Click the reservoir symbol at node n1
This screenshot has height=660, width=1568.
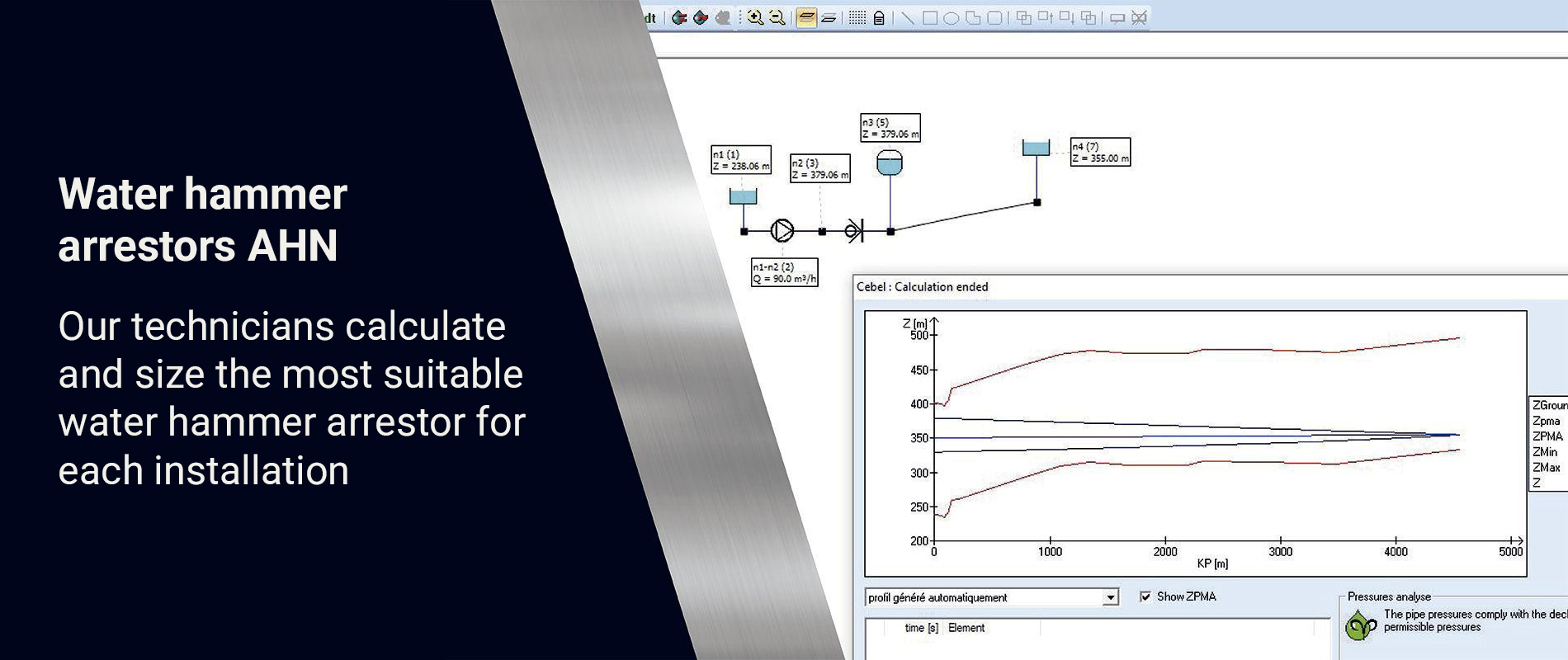pos(743,196)
